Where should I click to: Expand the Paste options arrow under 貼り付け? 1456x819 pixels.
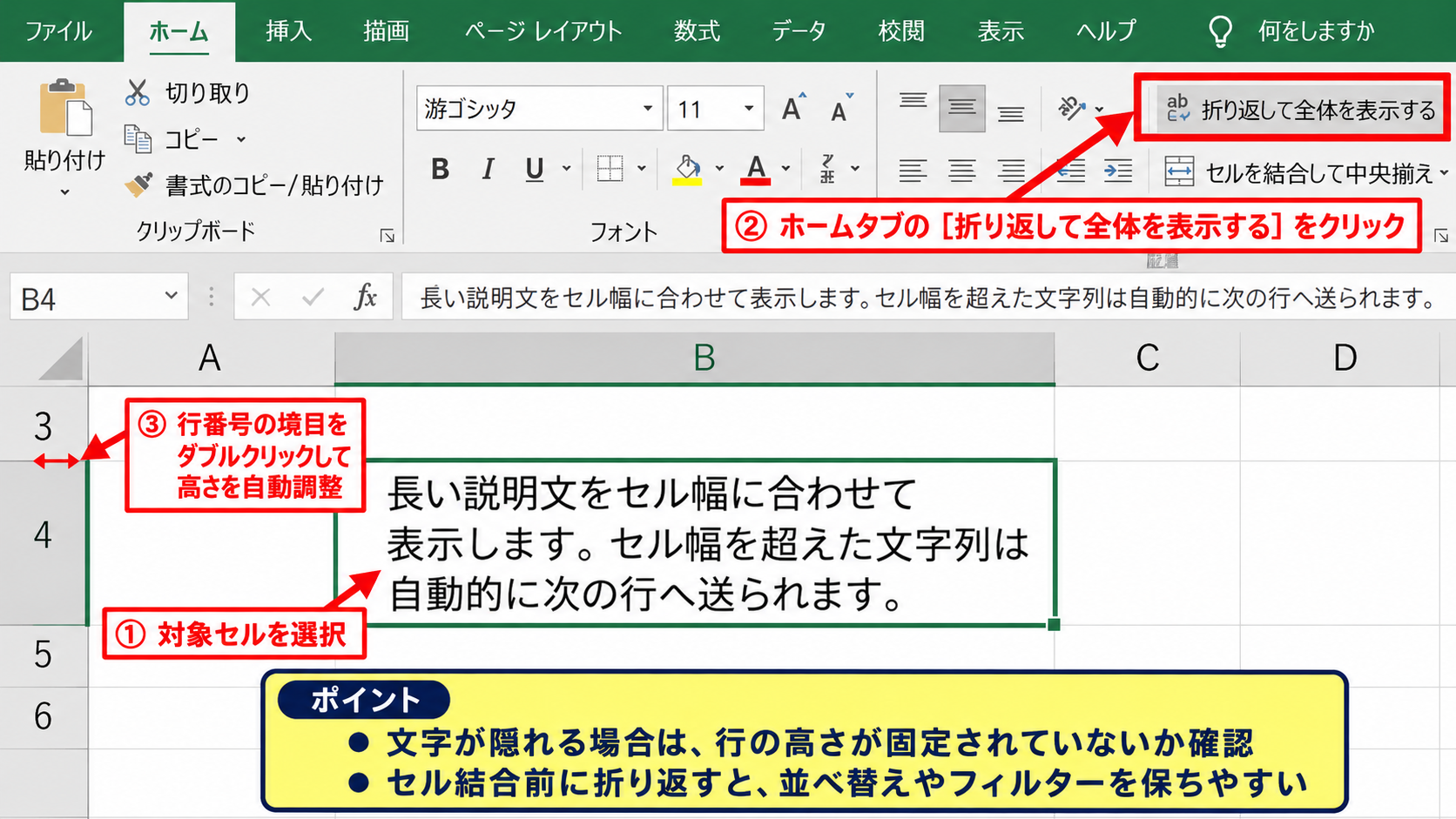64,191
